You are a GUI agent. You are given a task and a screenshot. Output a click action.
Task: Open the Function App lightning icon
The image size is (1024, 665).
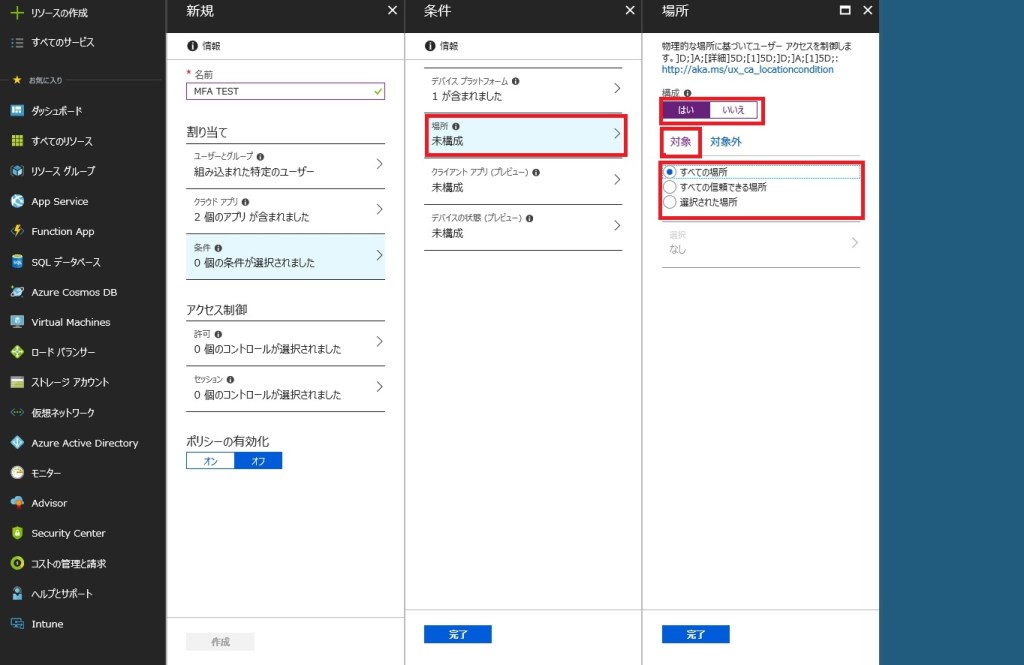coord(18,231)
